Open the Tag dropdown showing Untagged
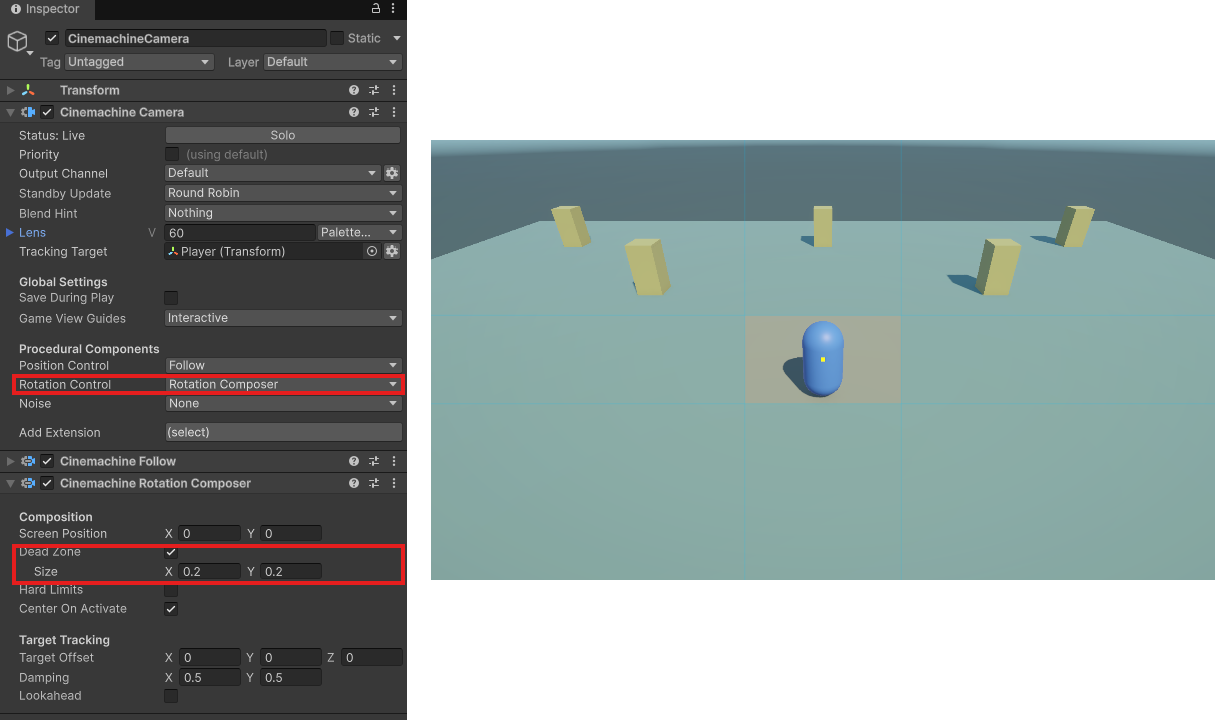Viewport: 1215px width, 720px height. coord(139,62)
